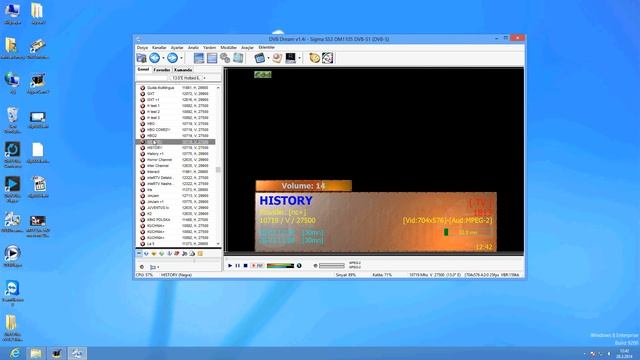Open the Ayarlar menu
The image size is (640, 360).
click(177, 48)
